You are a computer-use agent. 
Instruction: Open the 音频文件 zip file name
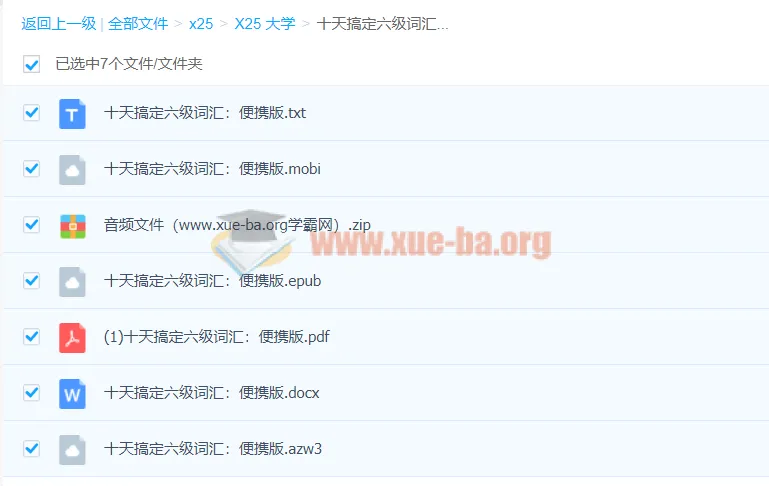coord(237,225)
